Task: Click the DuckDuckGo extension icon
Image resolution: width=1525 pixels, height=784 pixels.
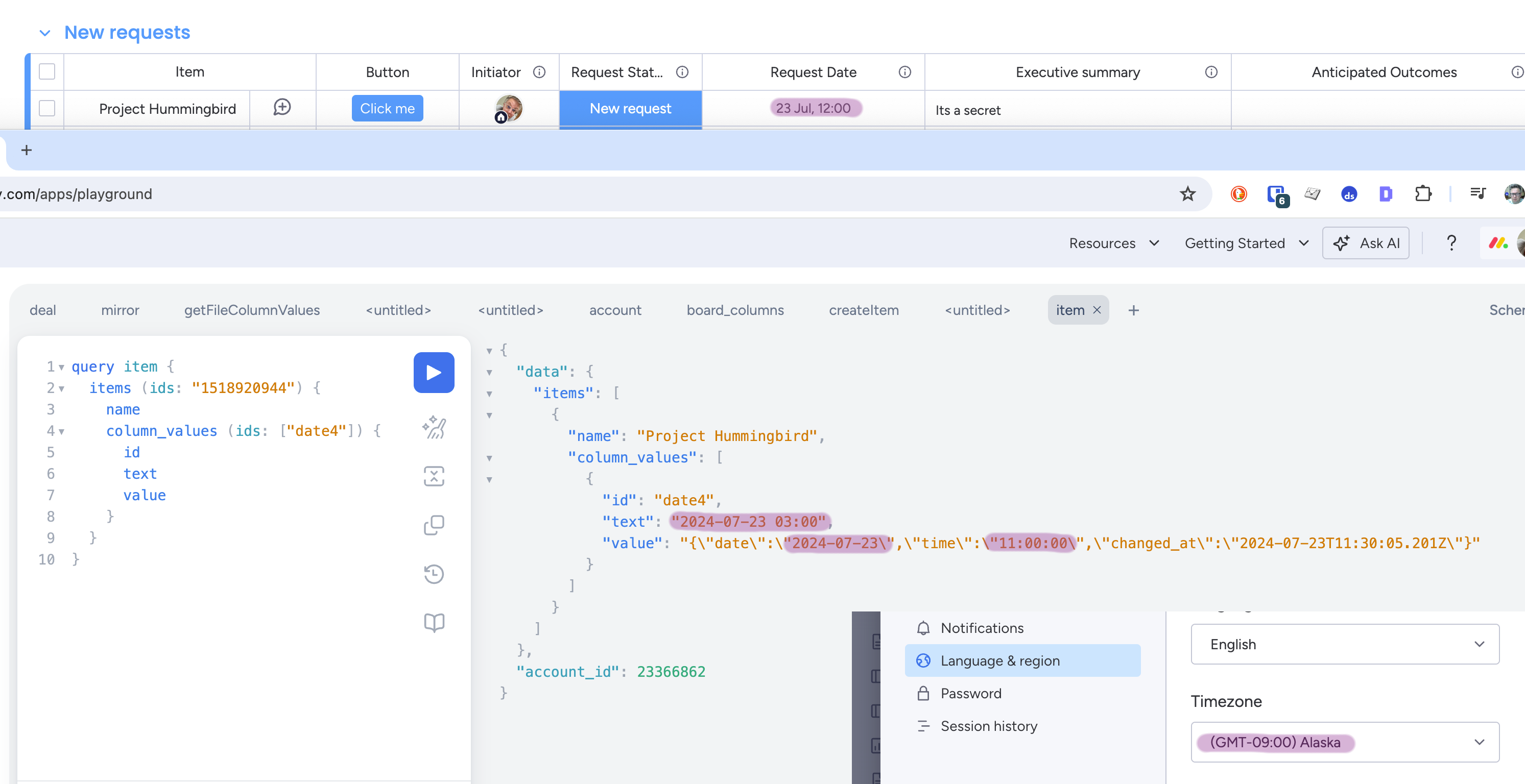Action: (x=1238, y=194)
